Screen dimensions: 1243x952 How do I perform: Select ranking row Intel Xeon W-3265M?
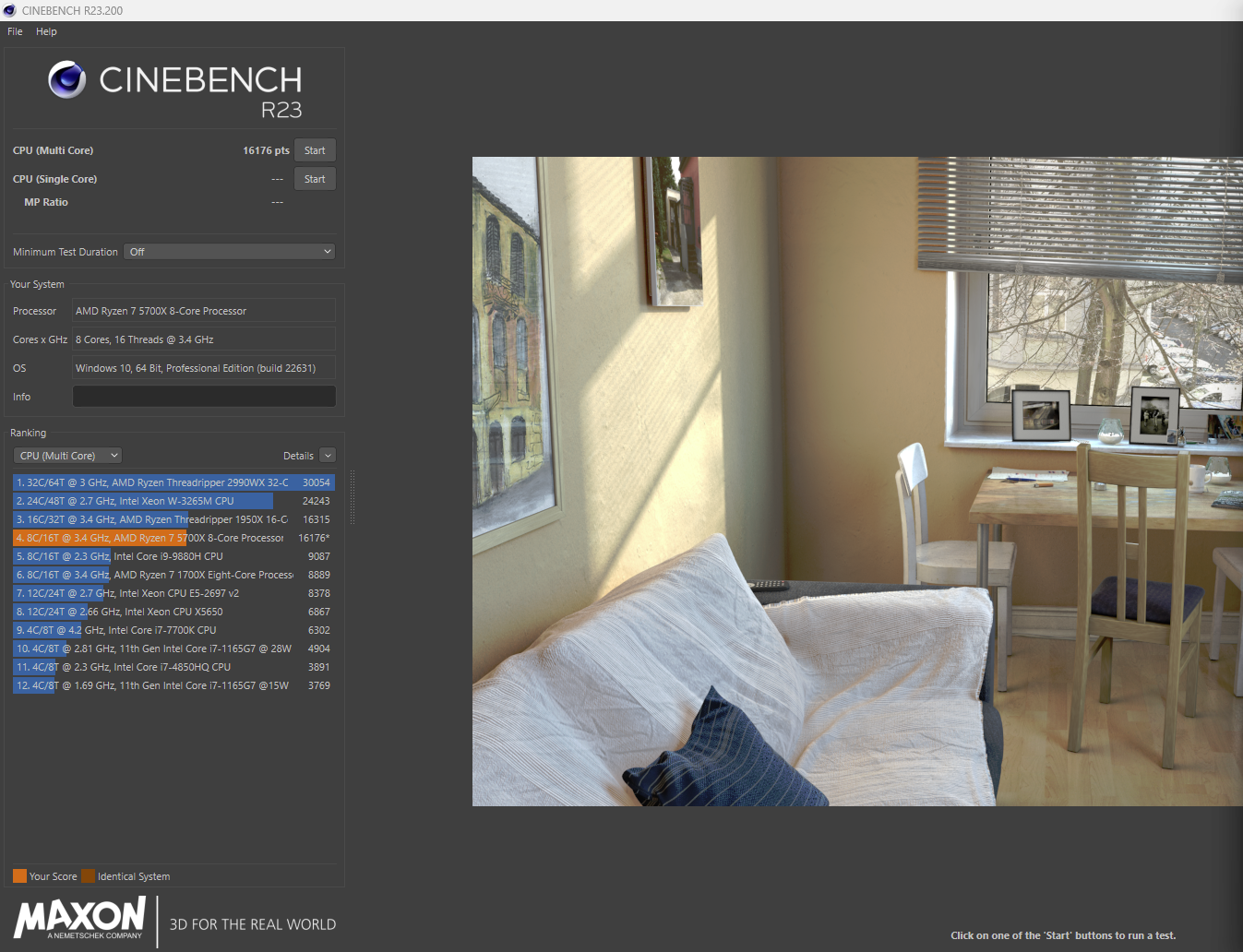[x=173, y=501]
